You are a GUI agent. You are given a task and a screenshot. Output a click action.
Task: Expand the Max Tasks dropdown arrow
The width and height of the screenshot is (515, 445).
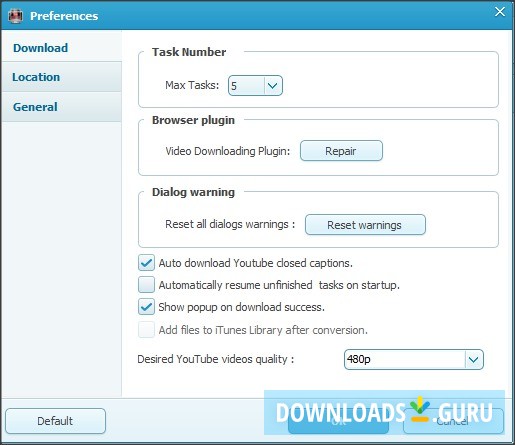click(273, 86)
